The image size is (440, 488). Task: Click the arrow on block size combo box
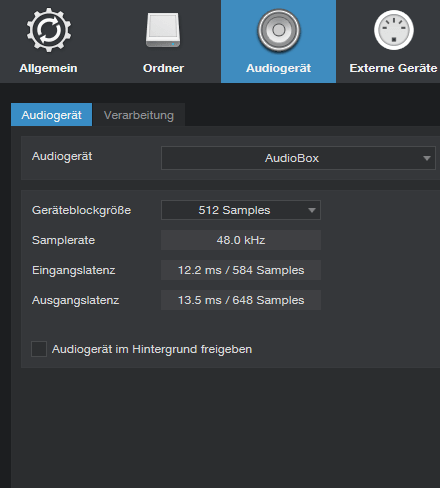(312, 210)
